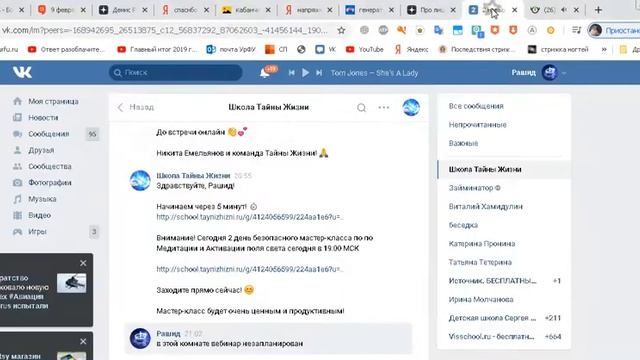Image resolution: width=640 pixels, height=360 pixels.
Task: Open Виталий Хамидулин conversation
Action: tap(504, 207)
